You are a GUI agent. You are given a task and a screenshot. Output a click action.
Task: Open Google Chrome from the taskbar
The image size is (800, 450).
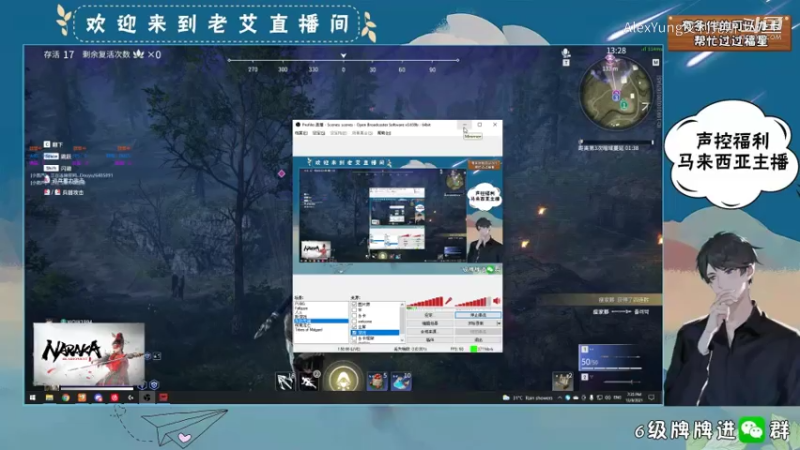[x=66, y=397]
